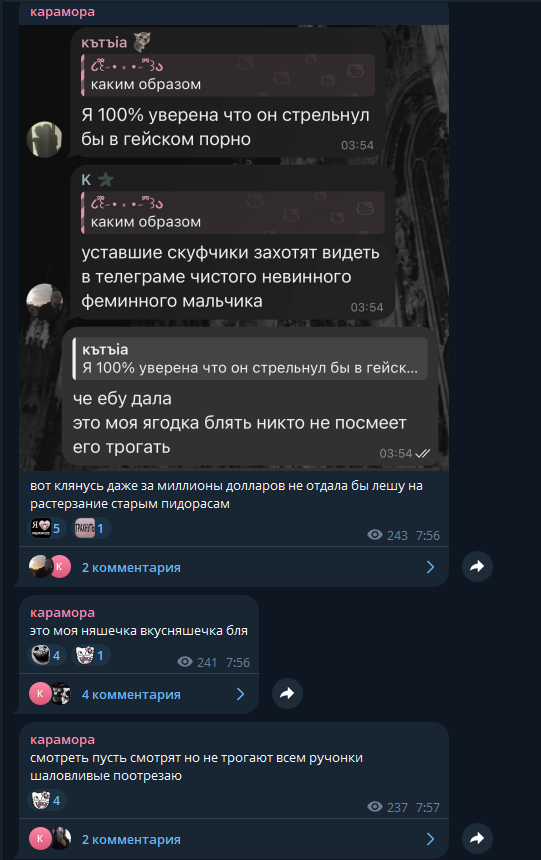The width and height of the screenshot is (541, 860).
Task: Click commenter avatars beside 2 комментария on last post
Action: (x=50, y=839)
